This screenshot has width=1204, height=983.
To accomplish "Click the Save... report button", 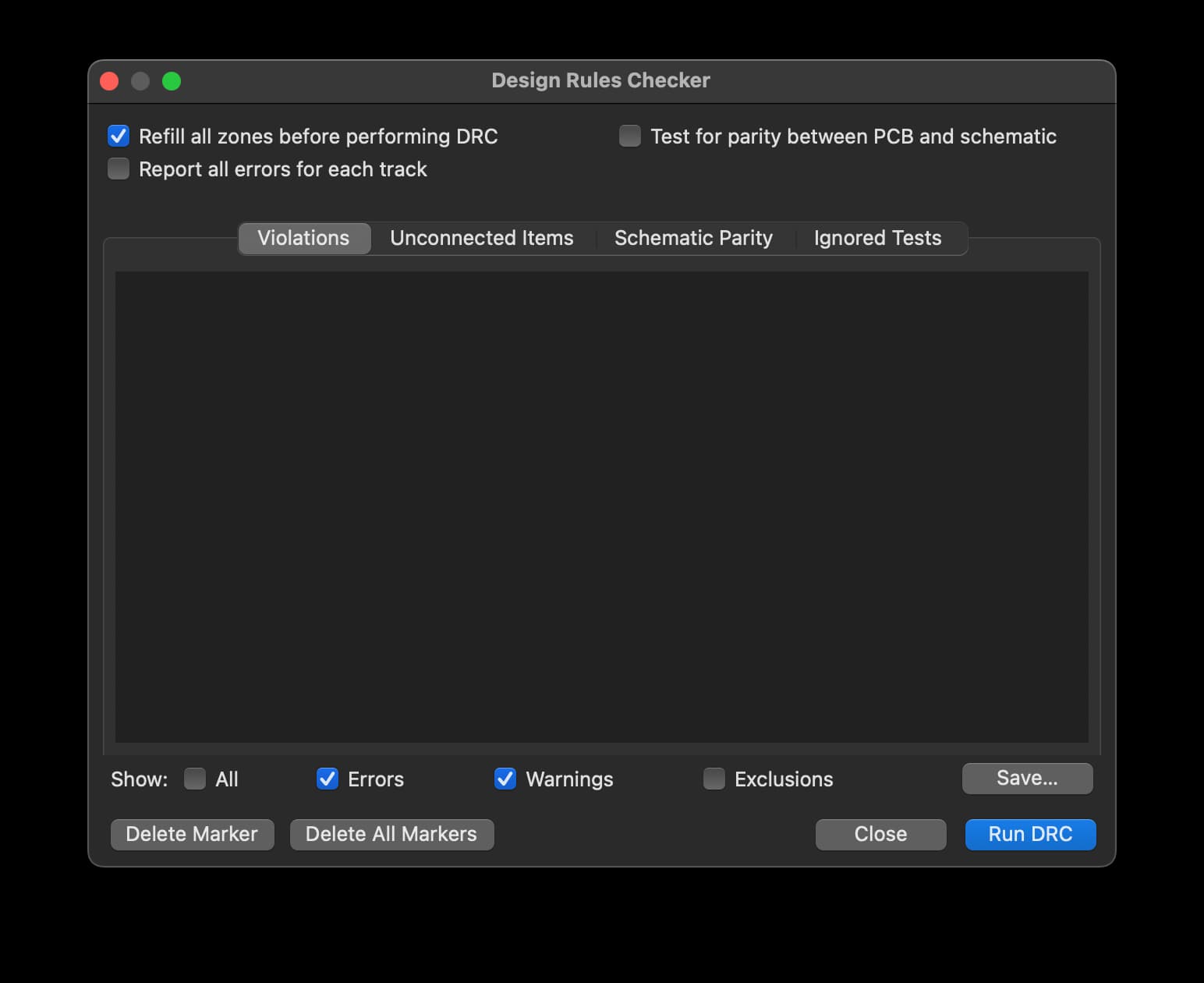I will coord(1027,778).
